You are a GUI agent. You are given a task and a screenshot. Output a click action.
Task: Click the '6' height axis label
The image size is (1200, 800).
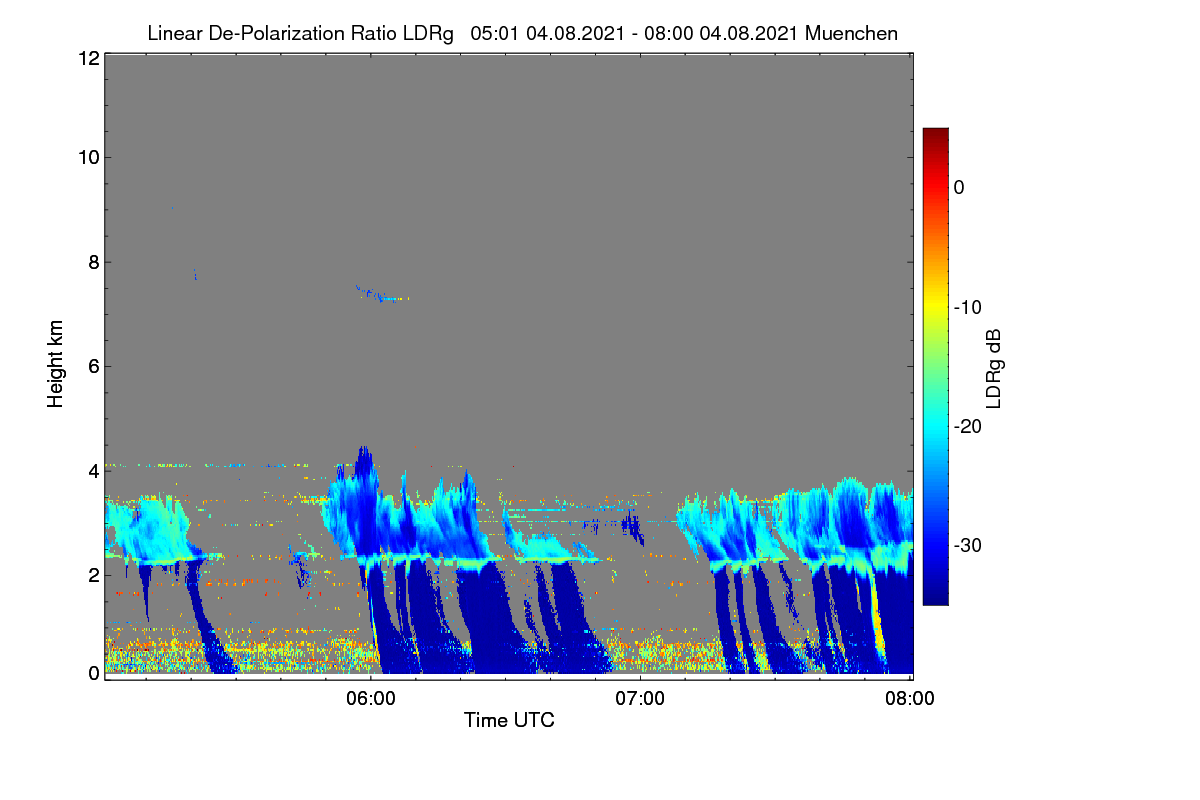tap(92, 366)
